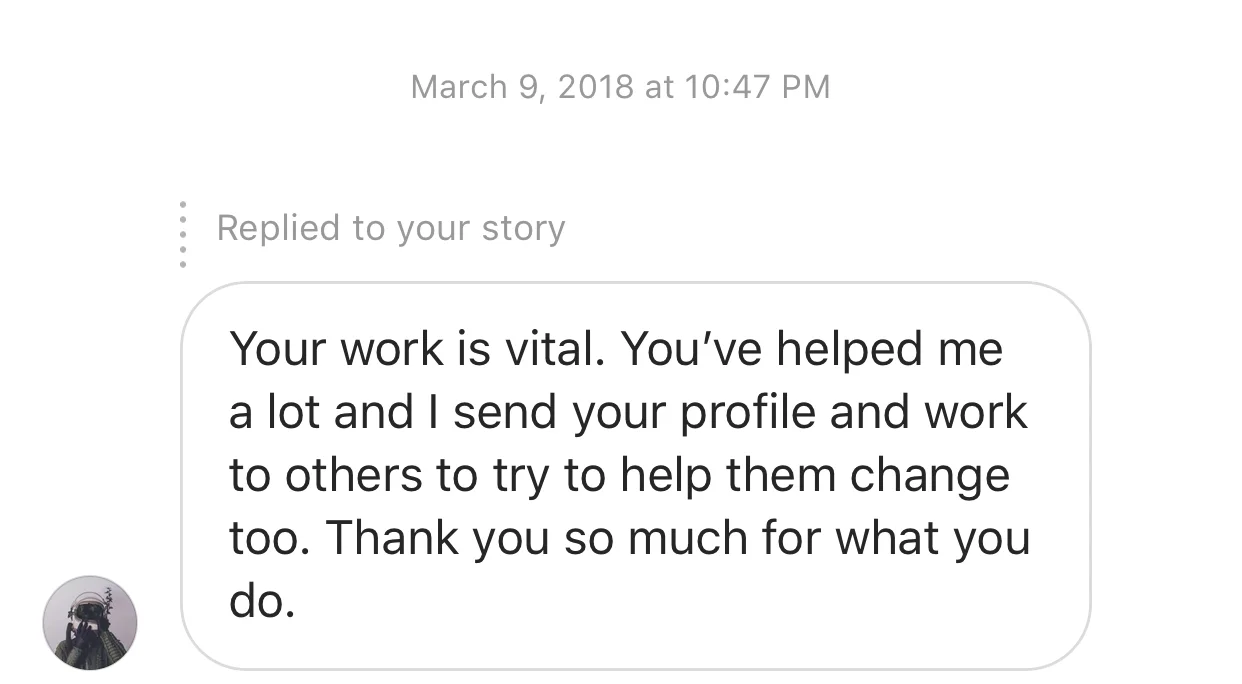Tap the "Replied to your story" label
Viewport: 1242px width, 684px height.
391,229
